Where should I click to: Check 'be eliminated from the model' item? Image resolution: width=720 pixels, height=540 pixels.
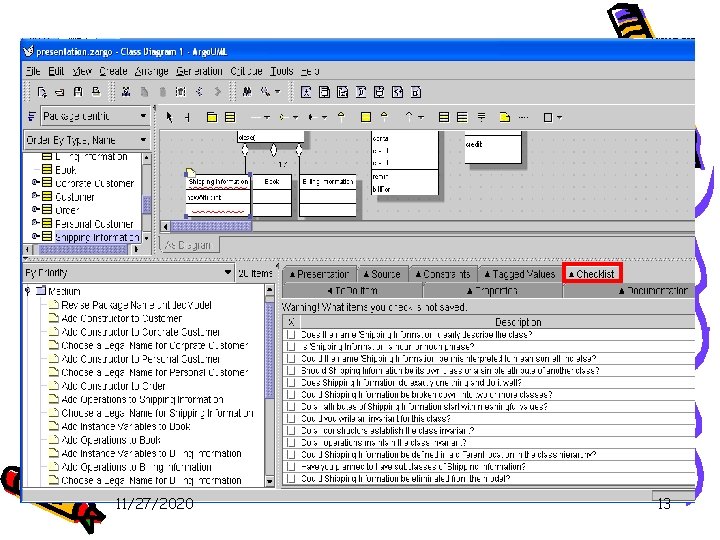291,478
